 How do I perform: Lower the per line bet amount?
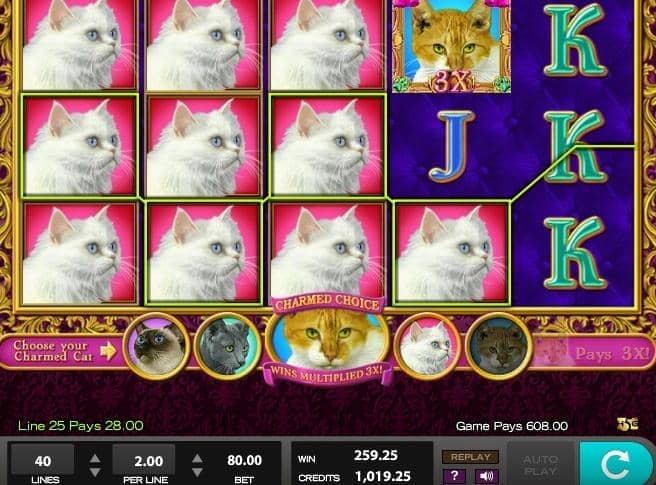(197, 472)
